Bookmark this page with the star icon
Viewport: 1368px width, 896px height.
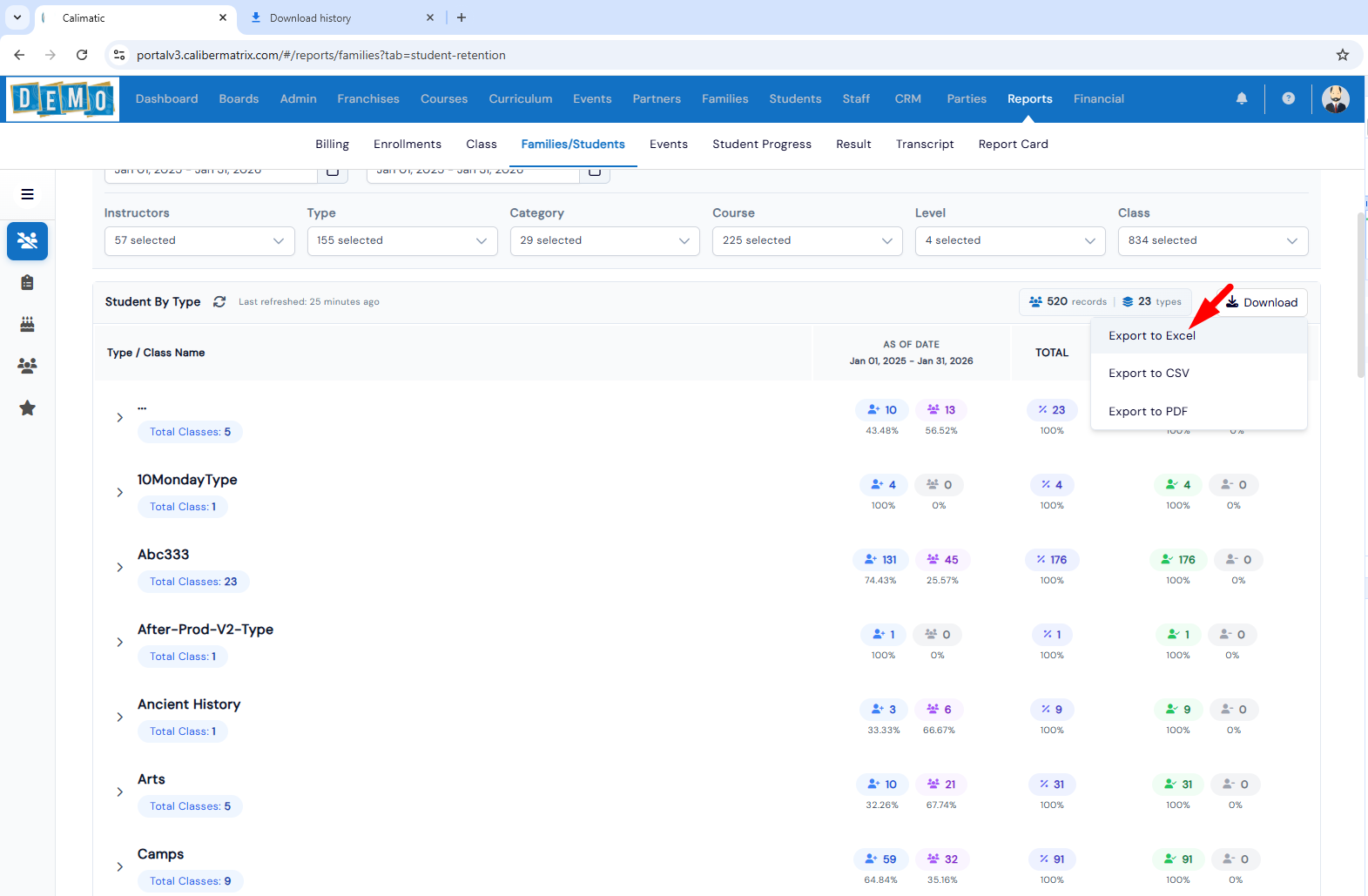(1342, 55)
